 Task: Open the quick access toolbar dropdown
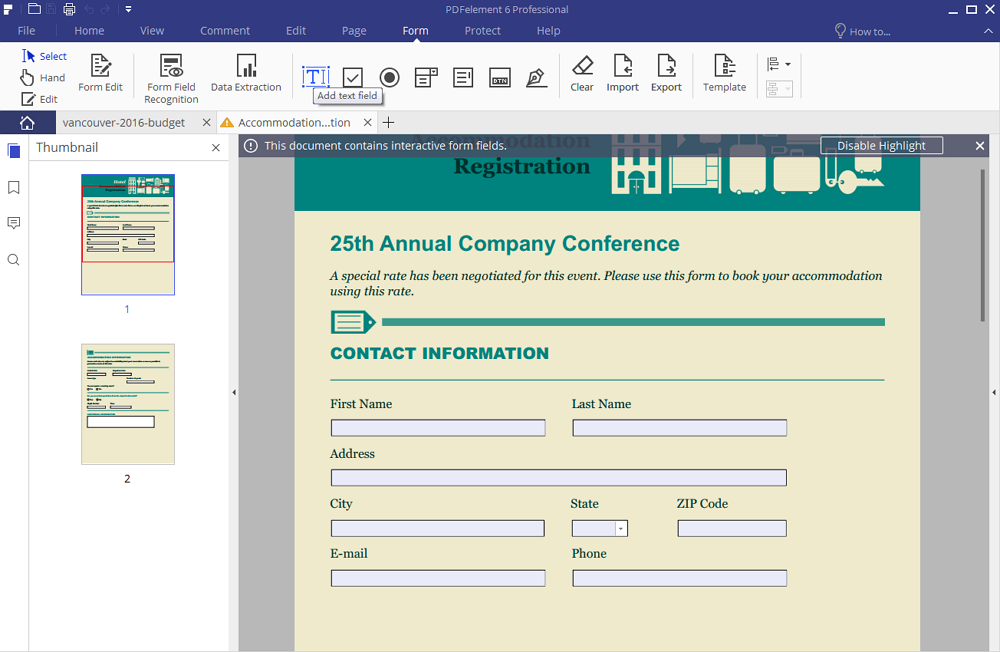pos(128,10)
